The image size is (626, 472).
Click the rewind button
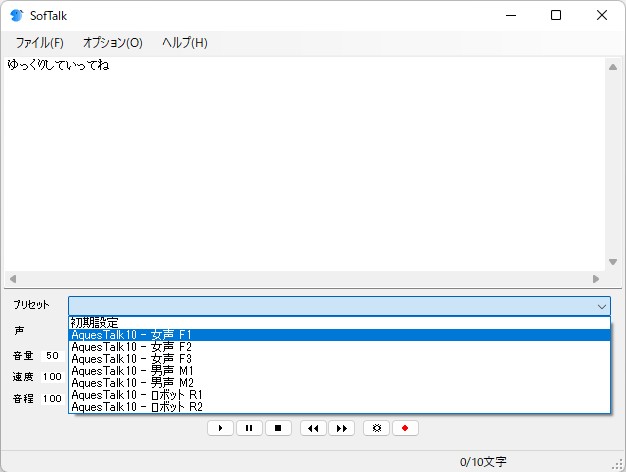coord(313,428)
